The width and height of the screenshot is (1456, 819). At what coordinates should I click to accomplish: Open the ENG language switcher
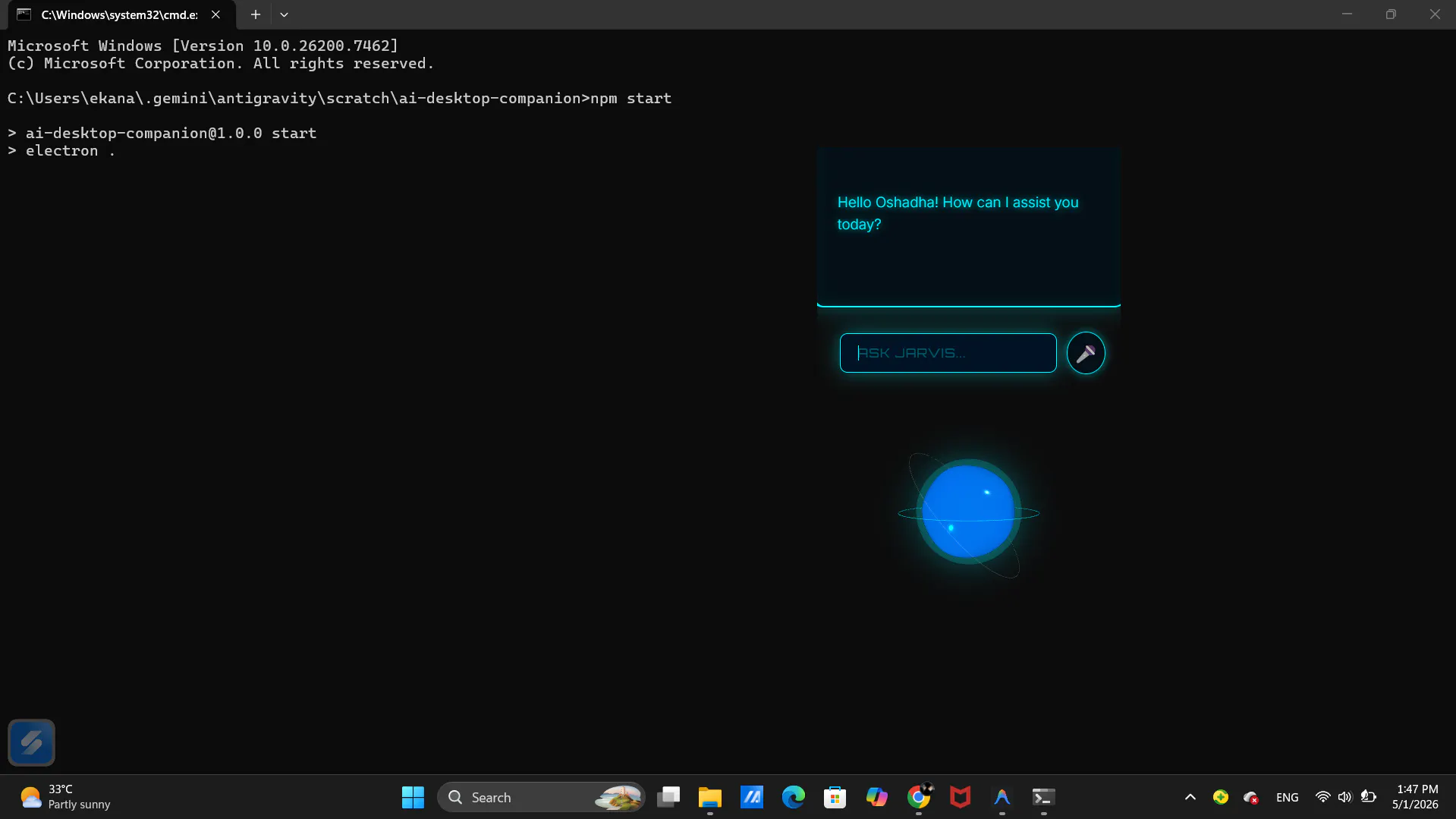[1288, 797]
